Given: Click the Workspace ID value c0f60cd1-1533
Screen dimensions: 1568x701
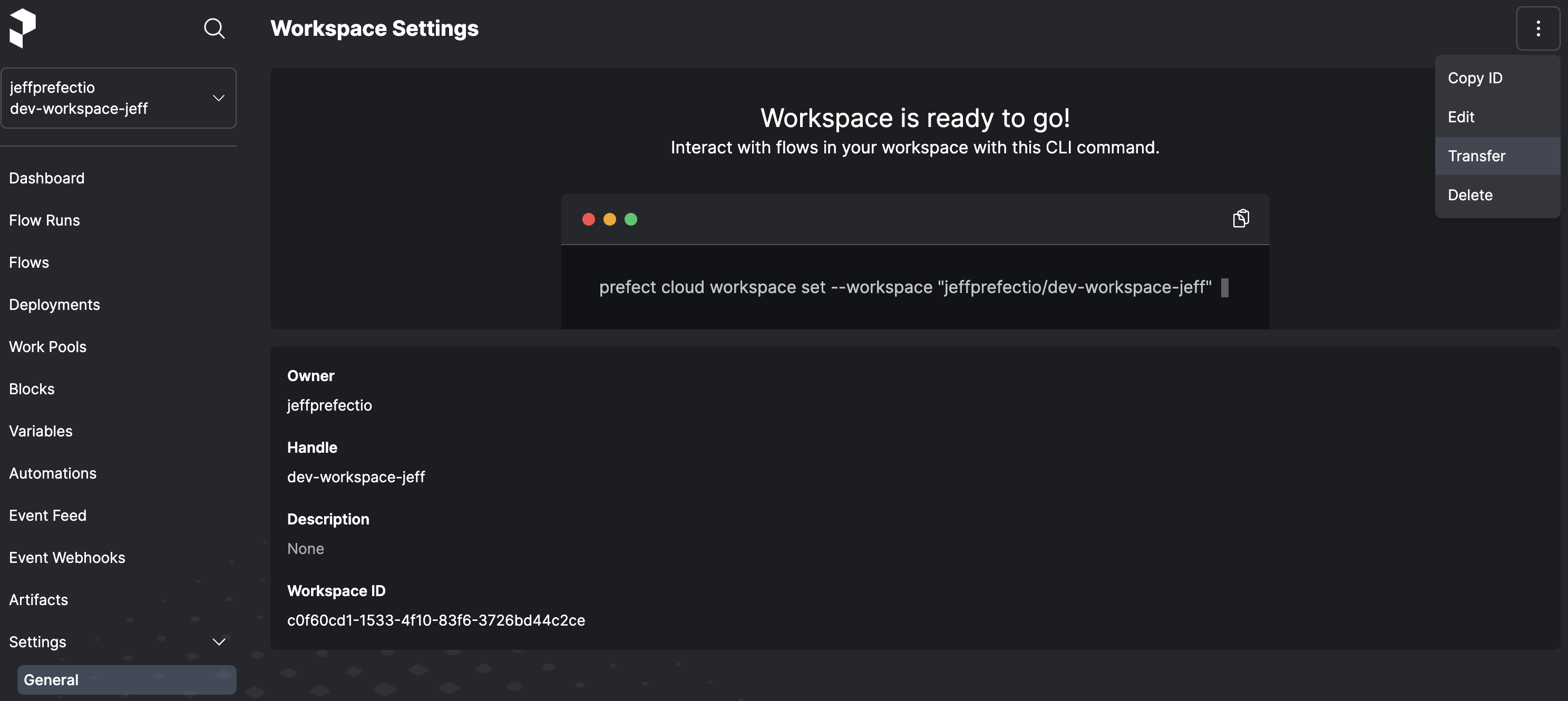Looking at the screenshot, I should [436, 620].
